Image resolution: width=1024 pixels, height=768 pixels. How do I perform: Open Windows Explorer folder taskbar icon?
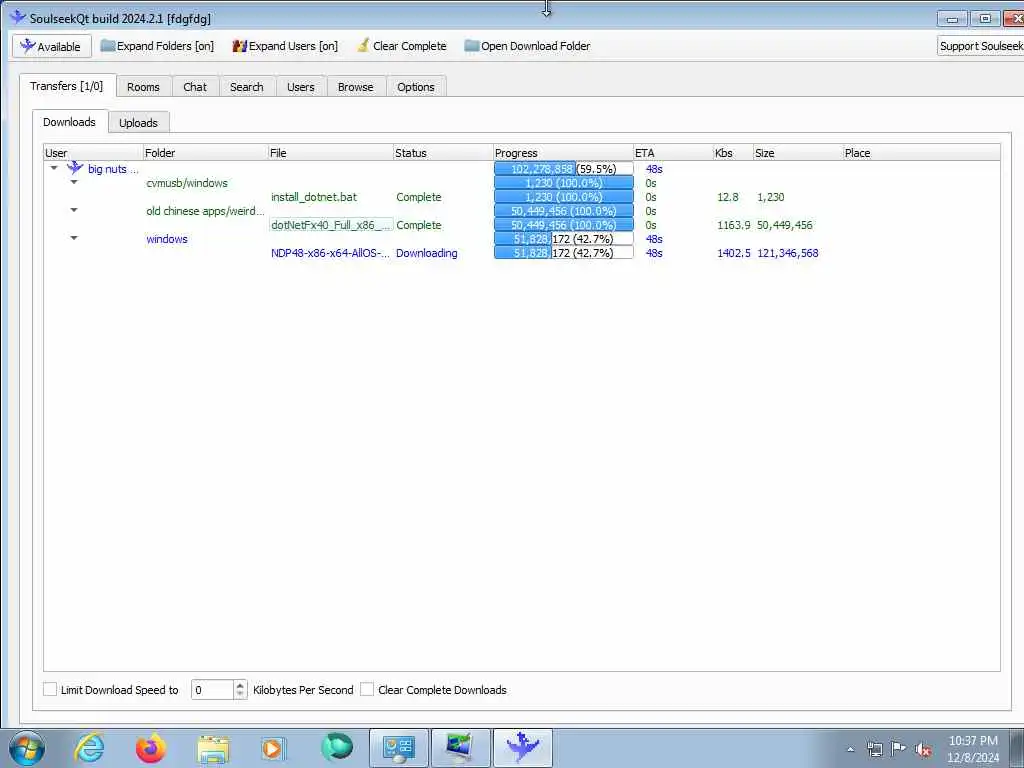[213, 748]
